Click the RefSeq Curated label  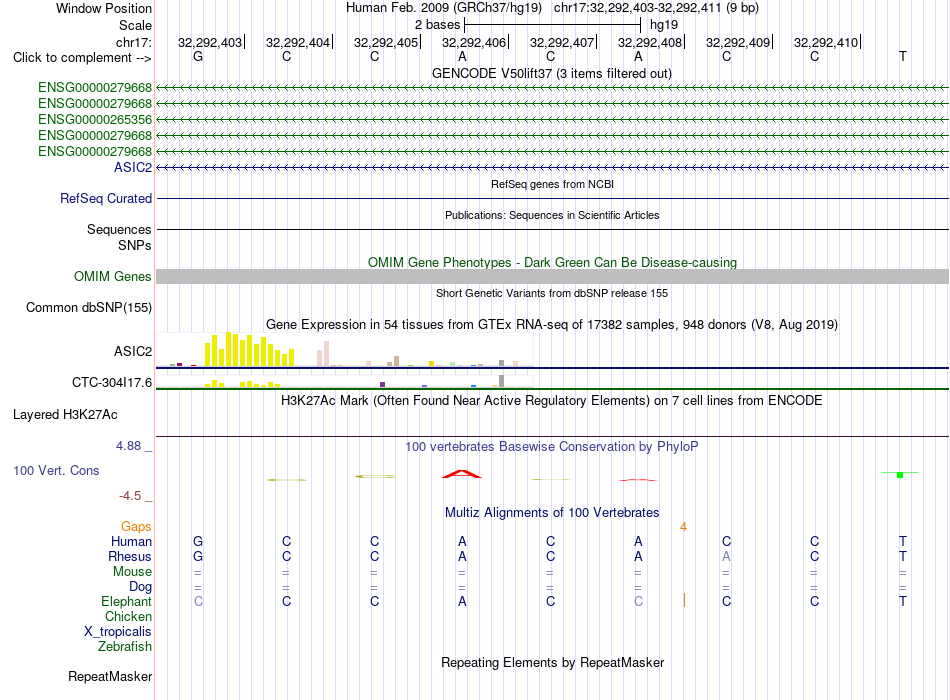(106, 198)
